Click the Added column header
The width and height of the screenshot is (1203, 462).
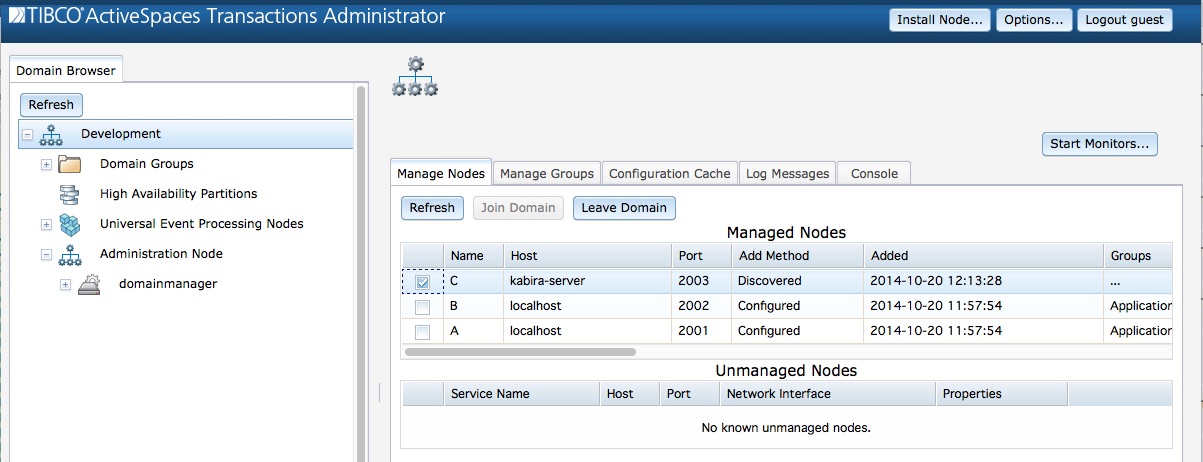[x=983, y=256]
